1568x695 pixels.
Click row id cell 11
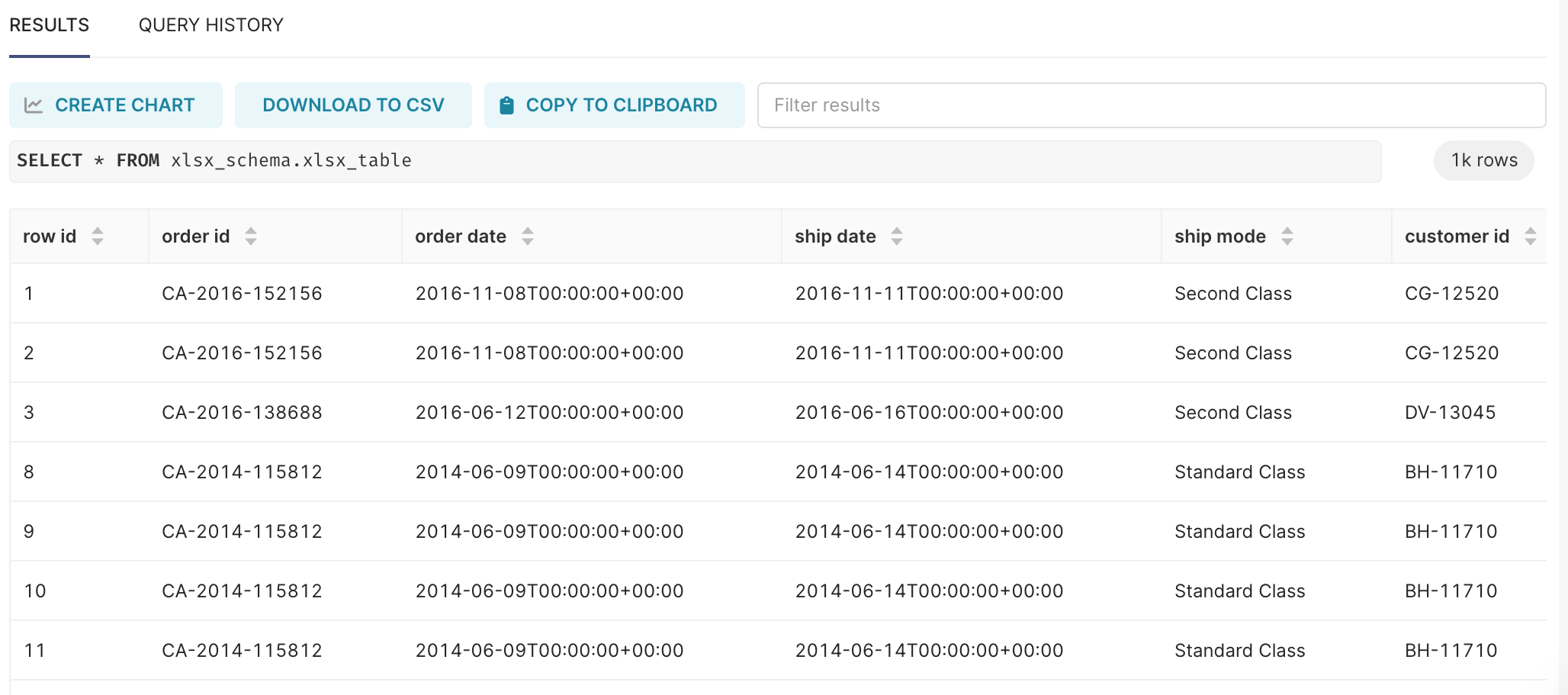coord(35,651)
